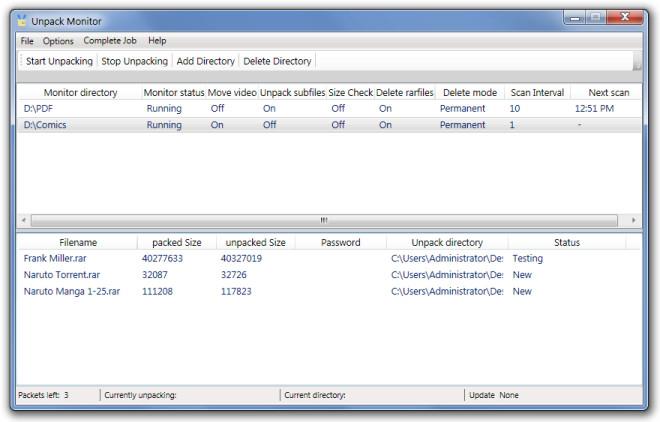Open the Complete Job menu

point(110,41)
